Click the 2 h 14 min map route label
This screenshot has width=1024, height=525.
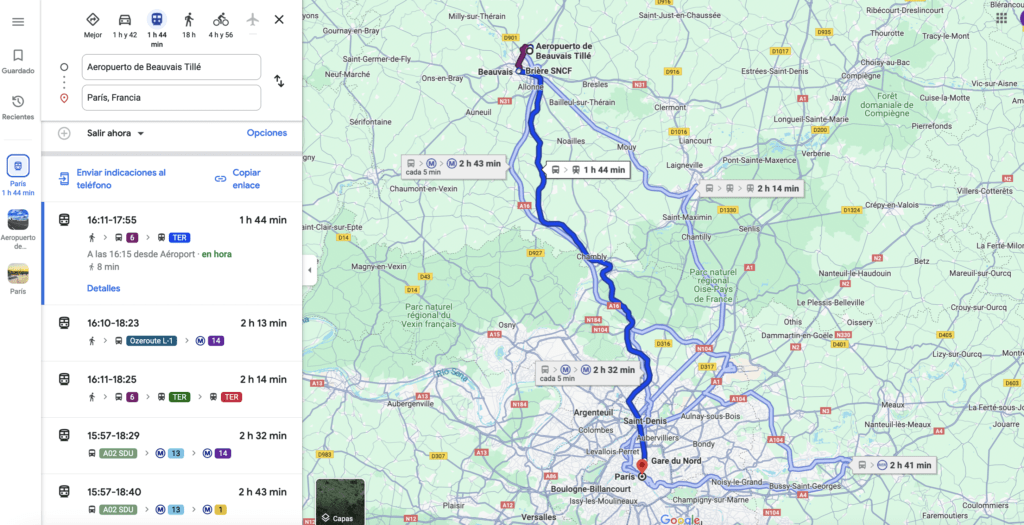pyautogui.click(x=751, y=188)
